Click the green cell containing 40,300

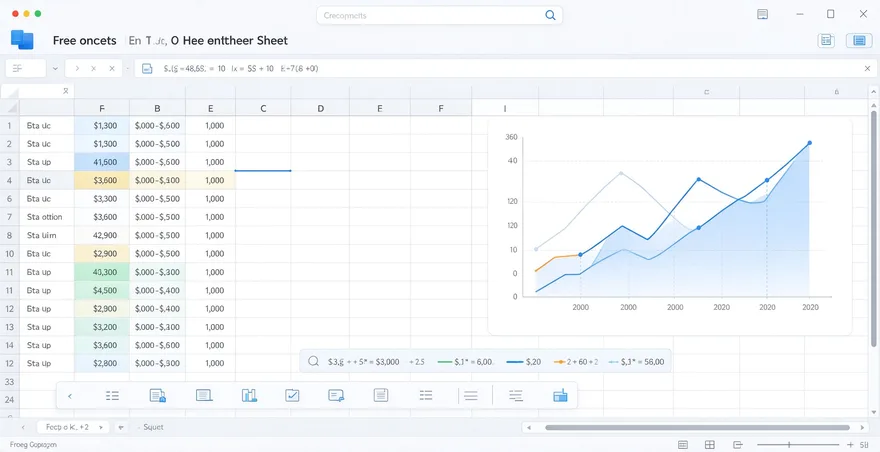coord(102,272)
